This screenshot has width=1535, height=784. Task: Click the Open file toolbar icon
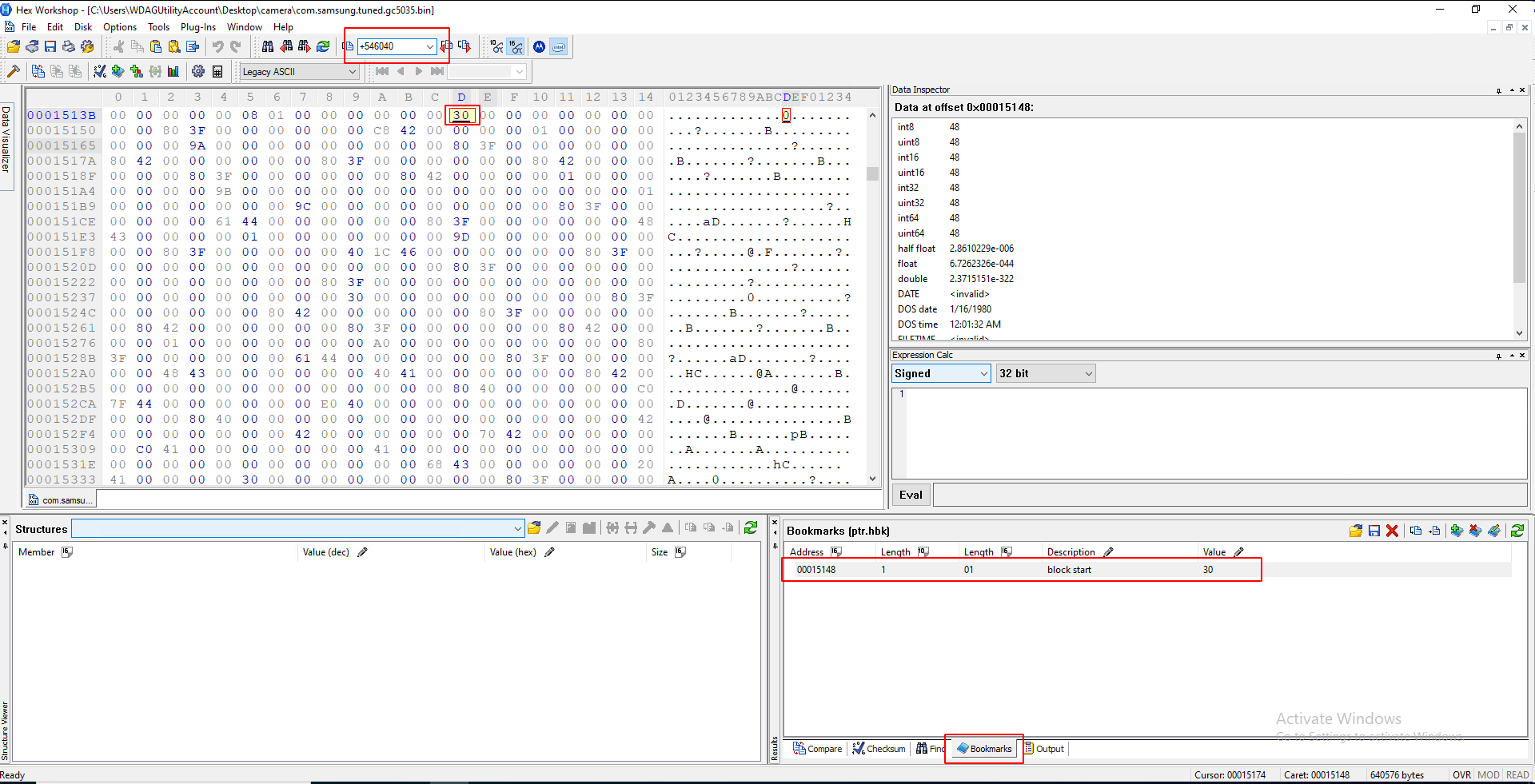tap(14, 46)
